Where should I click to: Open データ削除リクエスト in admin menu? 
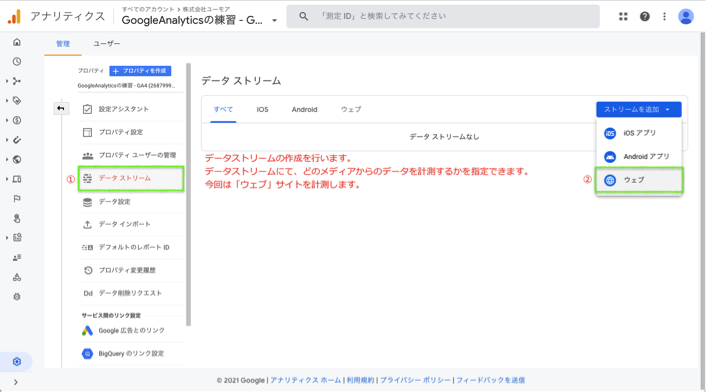[131, 293]
